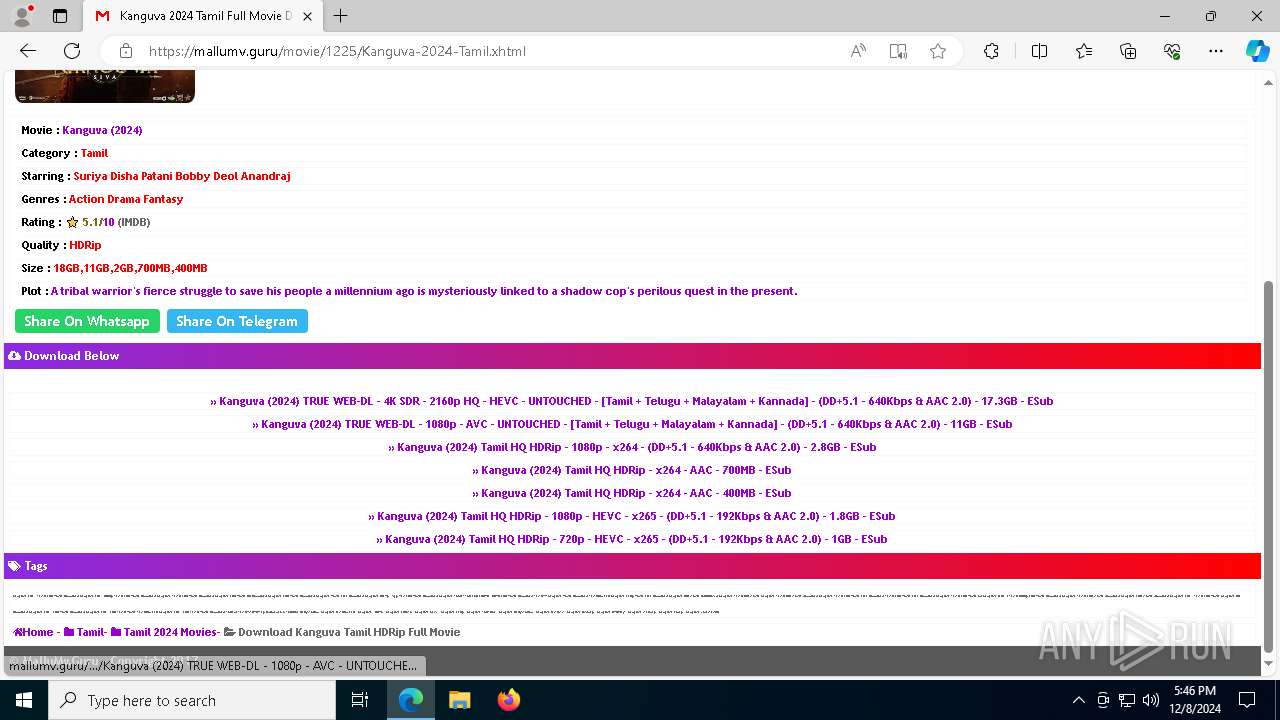This screenshot has height=720, width=1280.
Task: Open Settings and more menu
Action: pyautogui.click(x=1216, y=51)
